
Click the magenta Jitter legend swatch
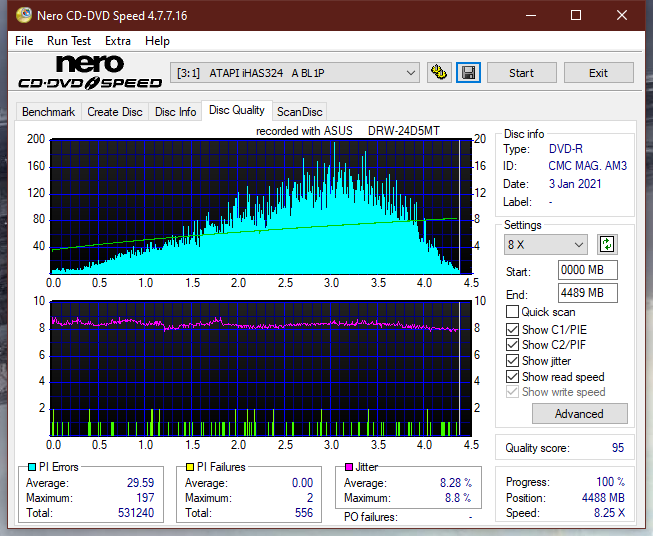349,467
